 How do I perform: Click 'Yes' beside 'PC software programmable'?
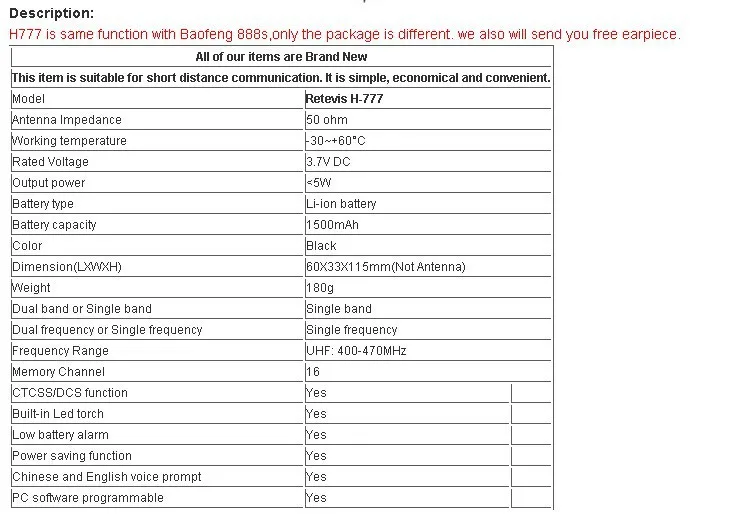pyautogui.click(x=316, y=498)
